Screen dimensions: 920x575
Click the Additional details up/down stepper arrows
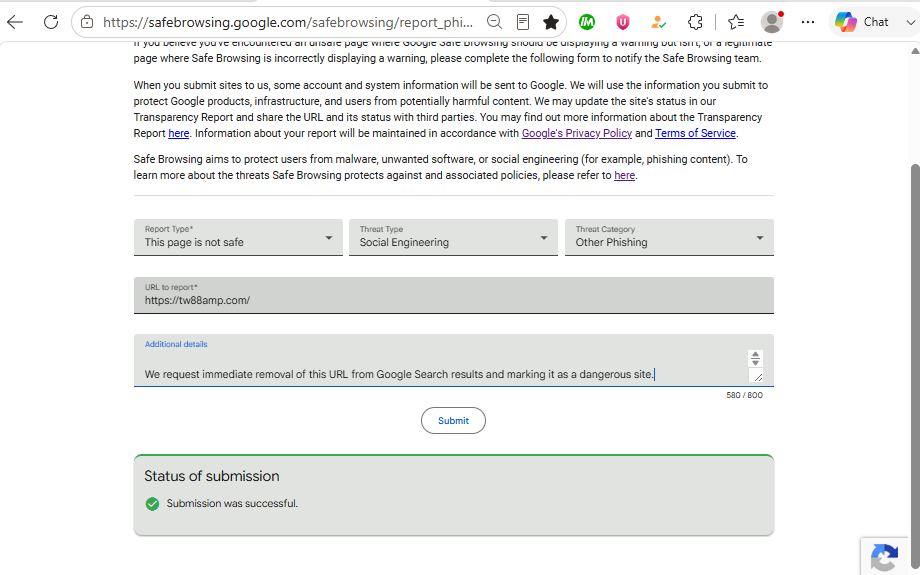pyautogui.click(x=756, y=358)
